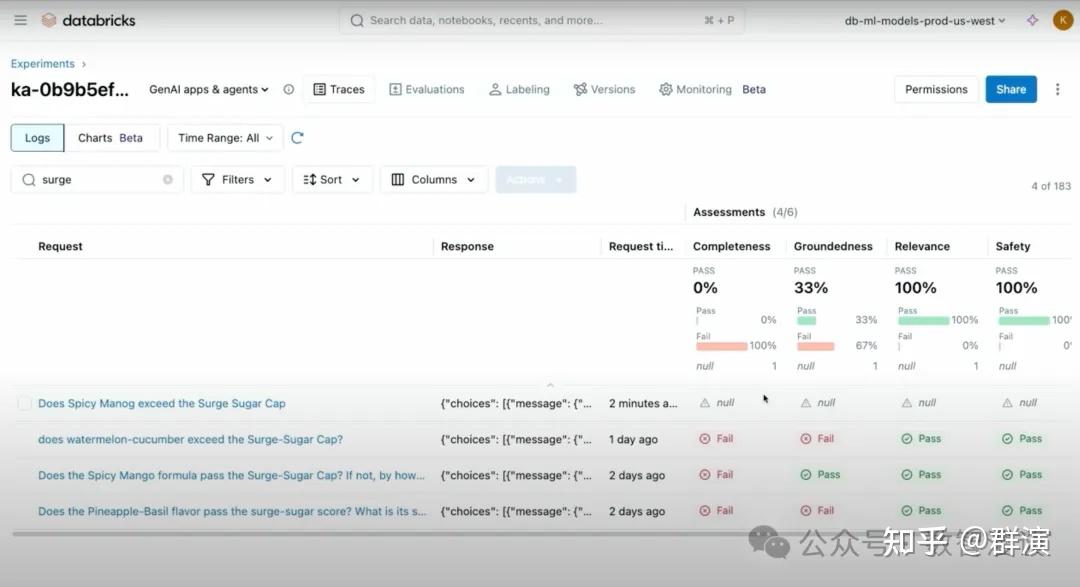
Task: Click the Completeness Fail bar
Action: pos(722,347)
